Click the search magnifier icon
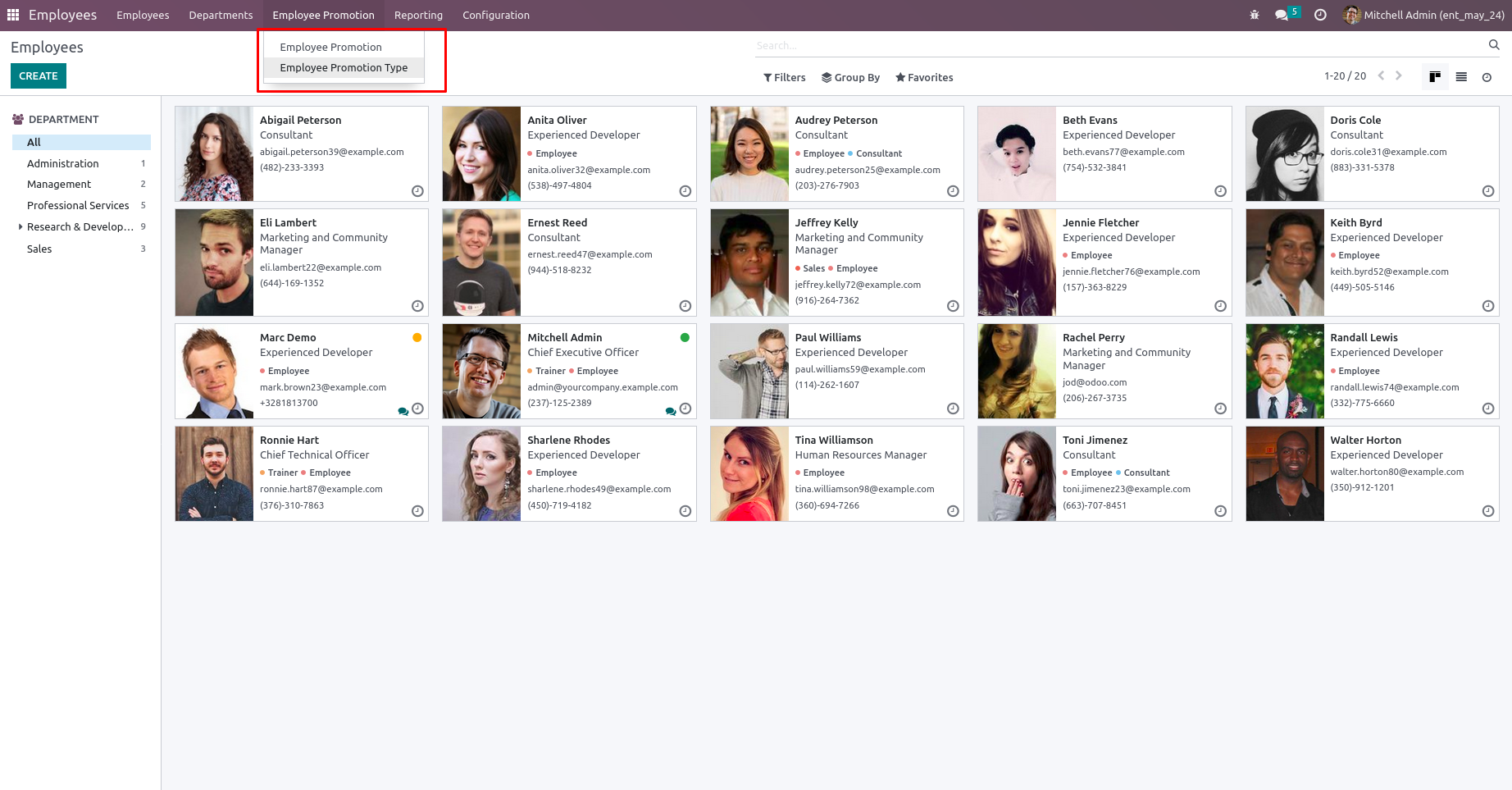This screenshot has height=790, width=1512. 1493,45
